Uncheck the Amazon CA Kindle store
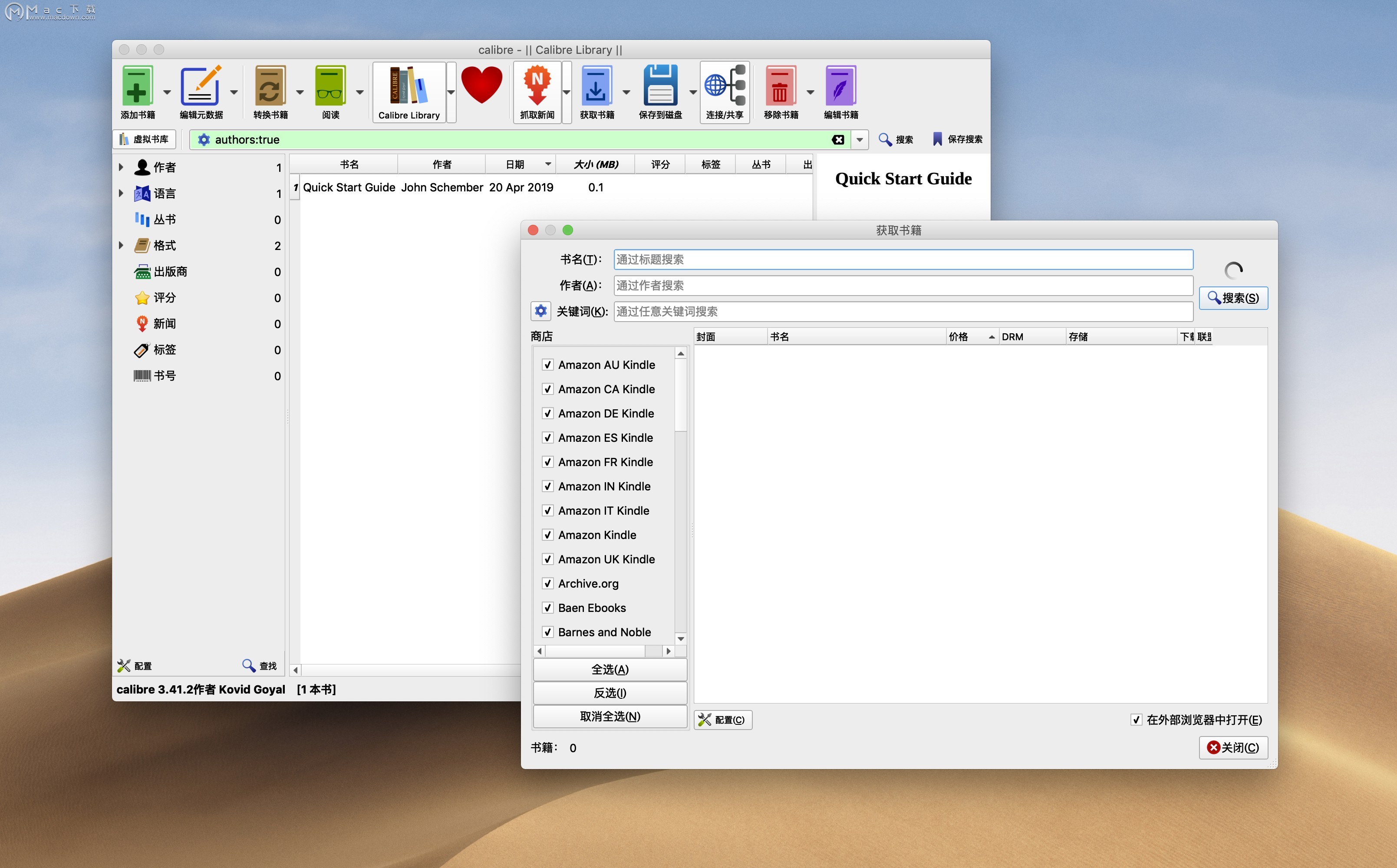Image resolution: width=1397 pixels, height=868 pixels. (547, 389)
